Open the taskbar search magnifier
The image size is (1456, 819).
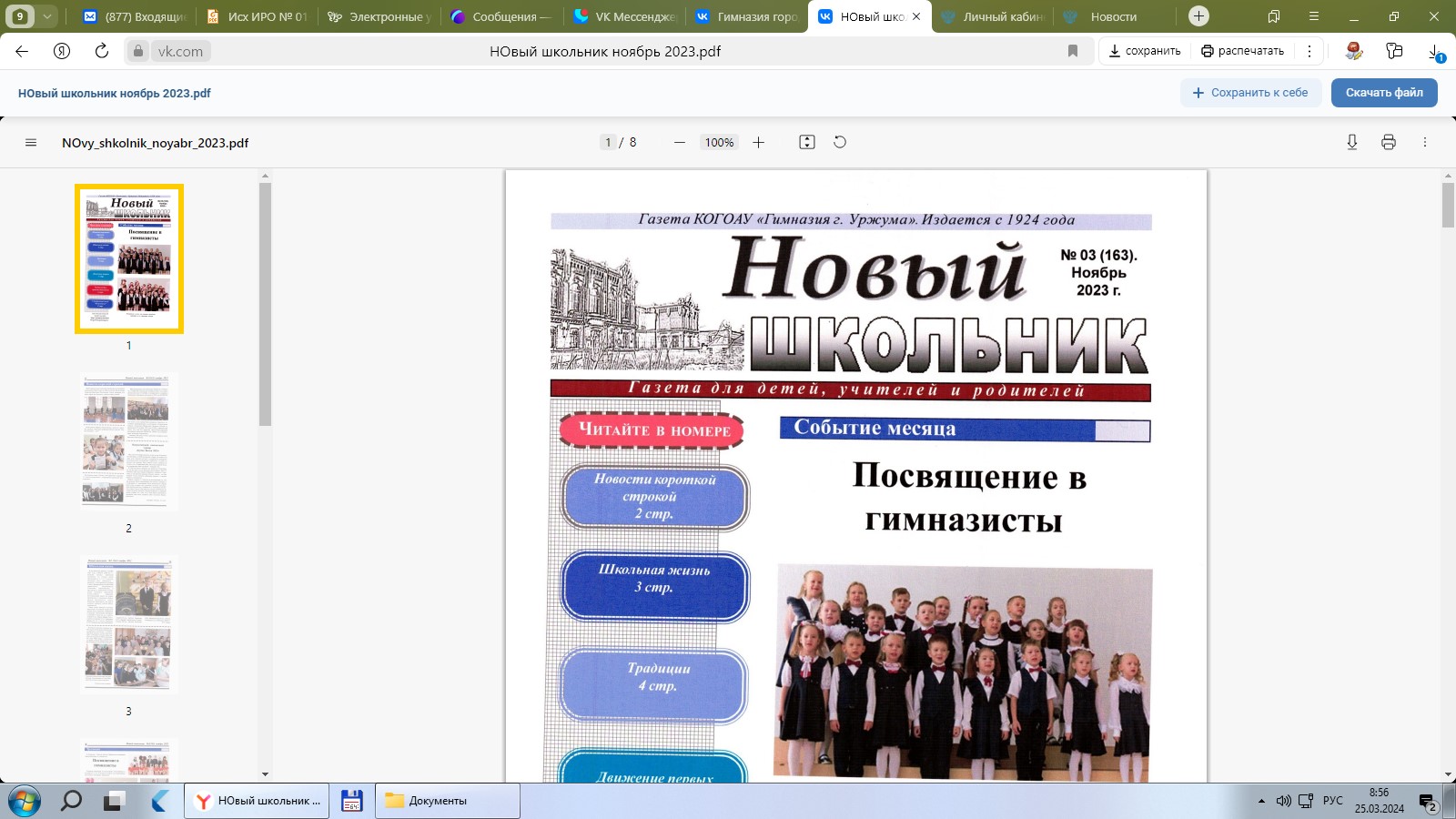pos(71,801)
